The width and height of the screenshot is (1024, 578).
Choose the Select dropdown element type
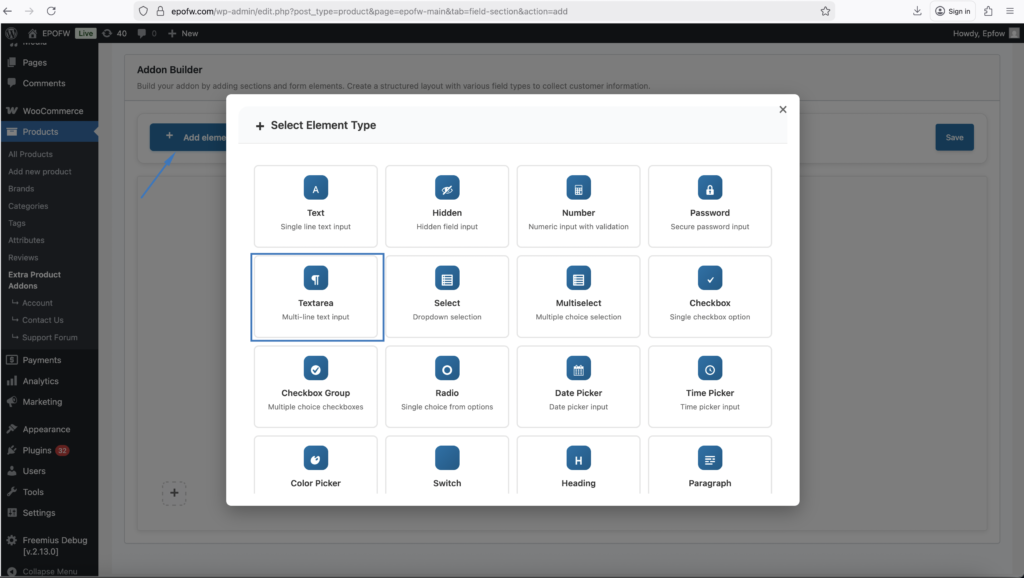coord(447,297)
